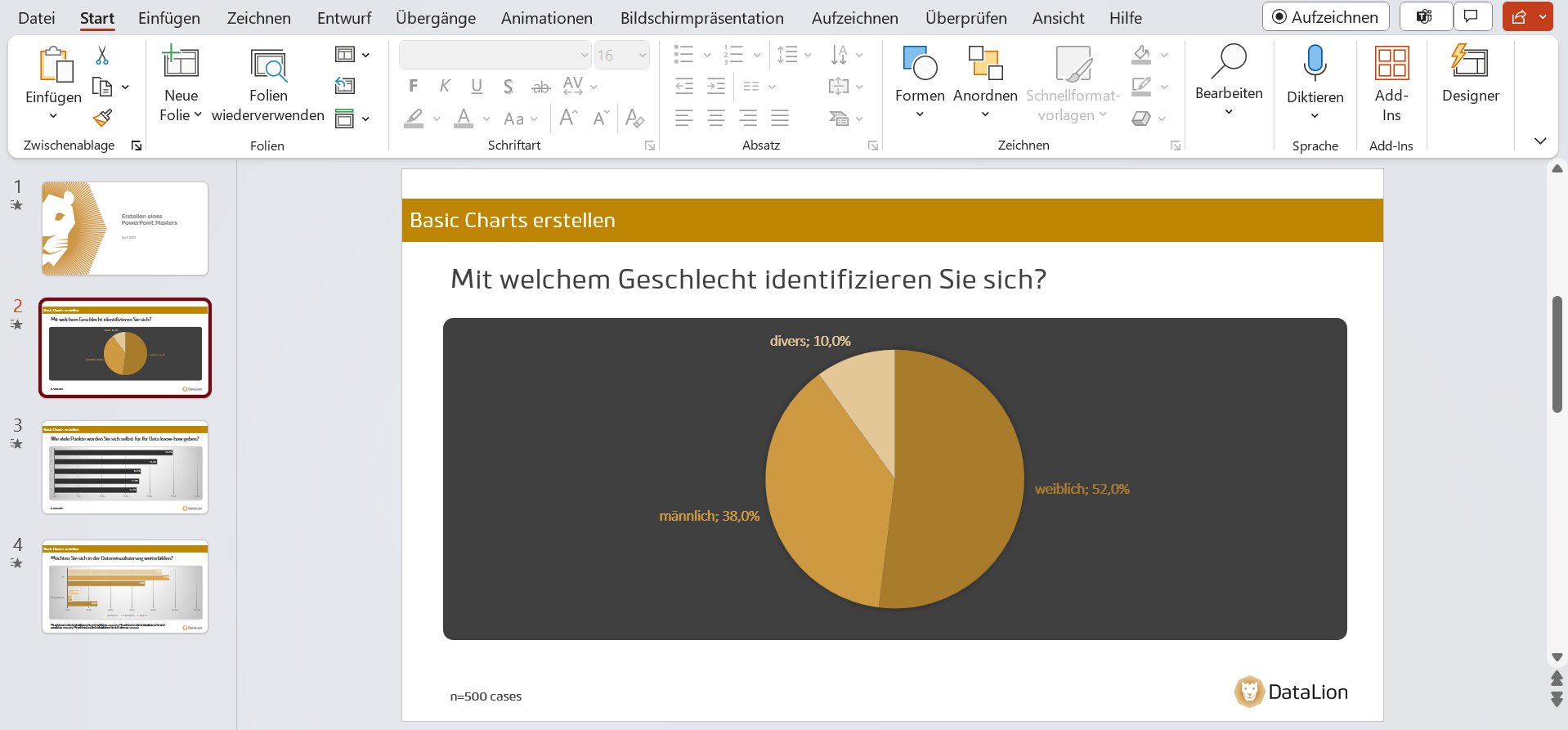Click the Teams presentation icon
1568x730 pixels.
tap(1425, 16)
